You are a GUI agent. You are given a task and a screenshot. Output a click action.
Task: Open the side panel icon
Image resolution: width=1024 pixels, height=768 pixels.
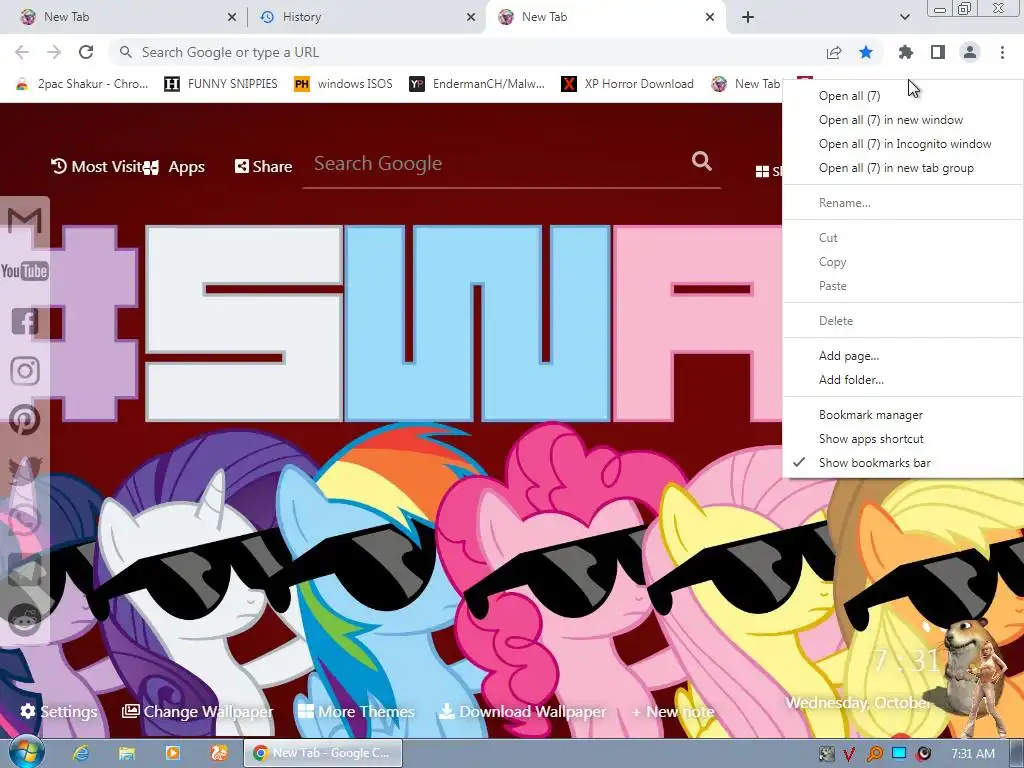click(938, 52)
